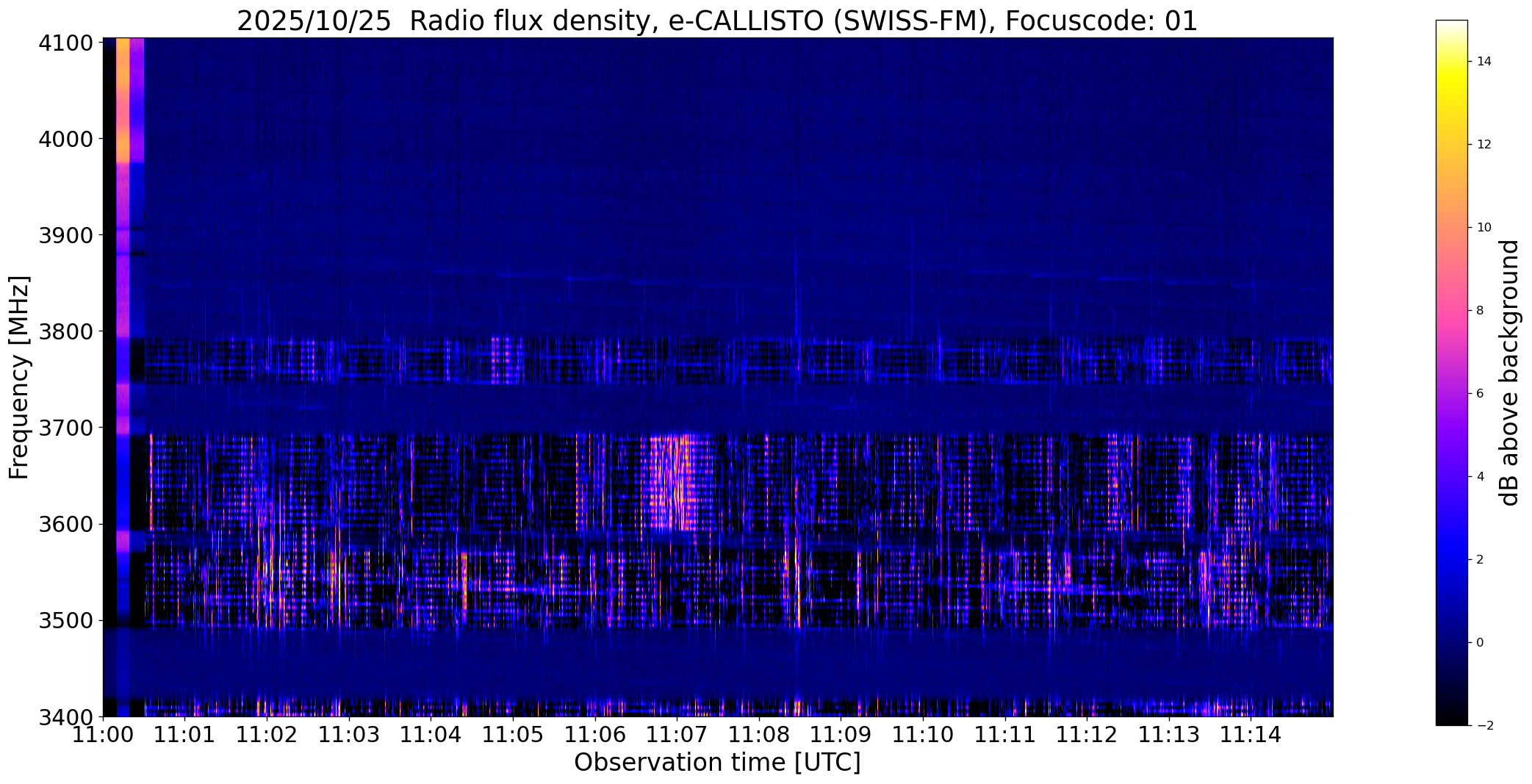The width and height of the screenshot is (1532, 784).
Task: Click the 3500 MHz frequency tick label
Action: pyautogui.click(x=65, y=621)
